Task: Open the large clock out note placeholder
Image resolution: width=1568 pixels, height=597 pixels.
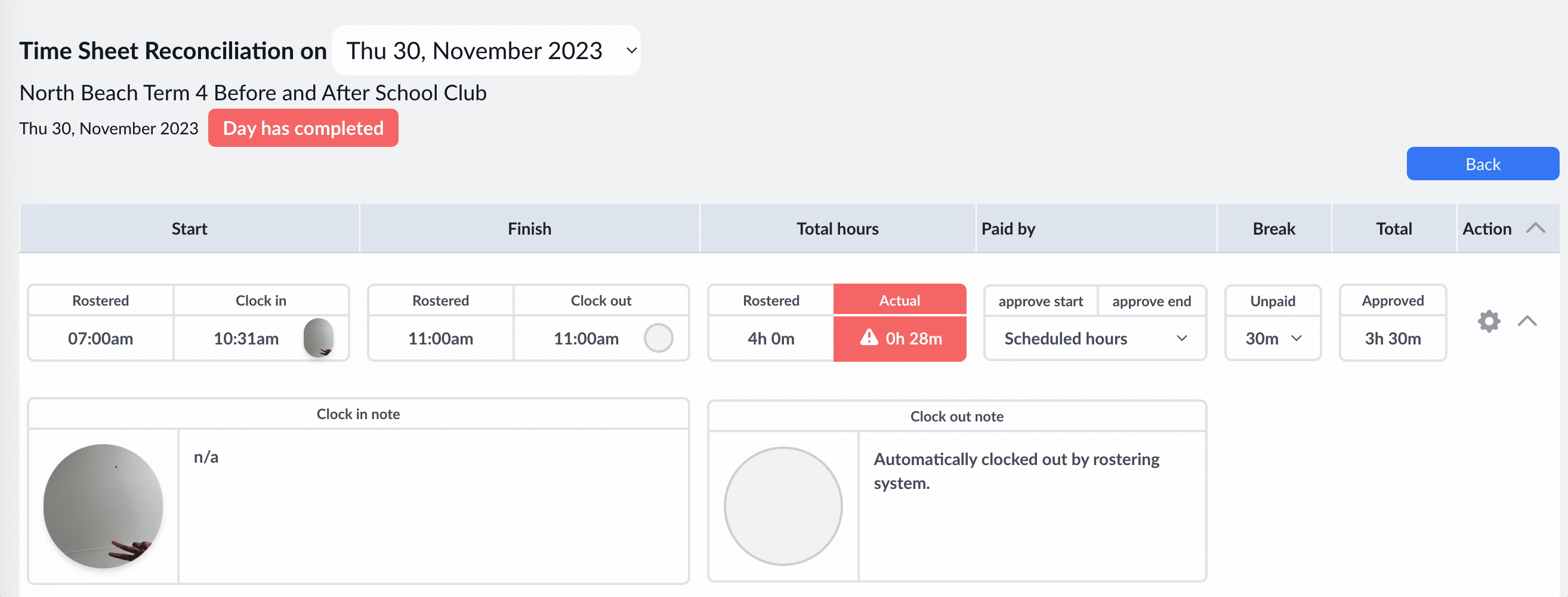Action: [x=783, y=507]
